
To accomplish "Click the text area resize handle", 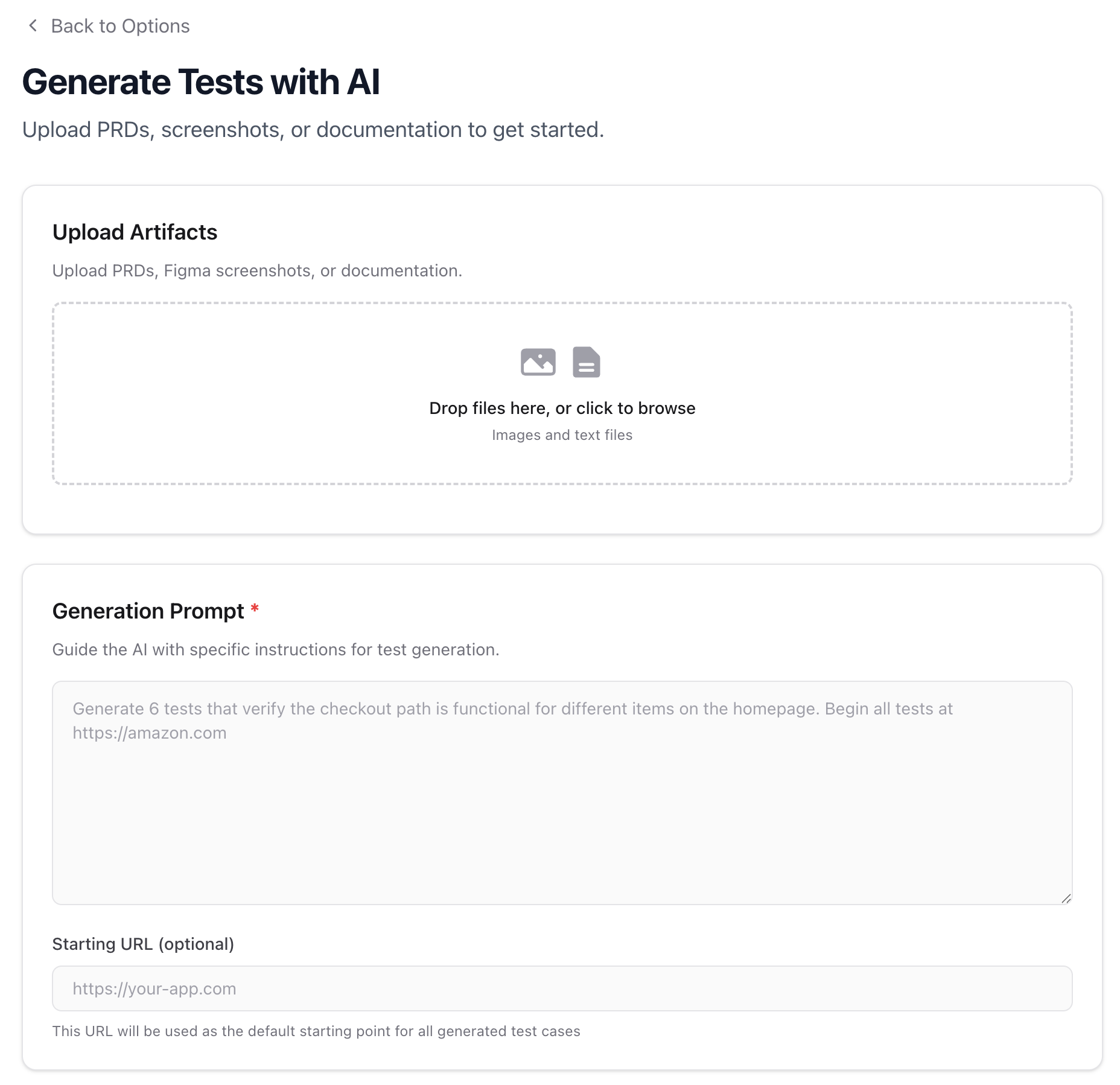I will [1066, 899].
